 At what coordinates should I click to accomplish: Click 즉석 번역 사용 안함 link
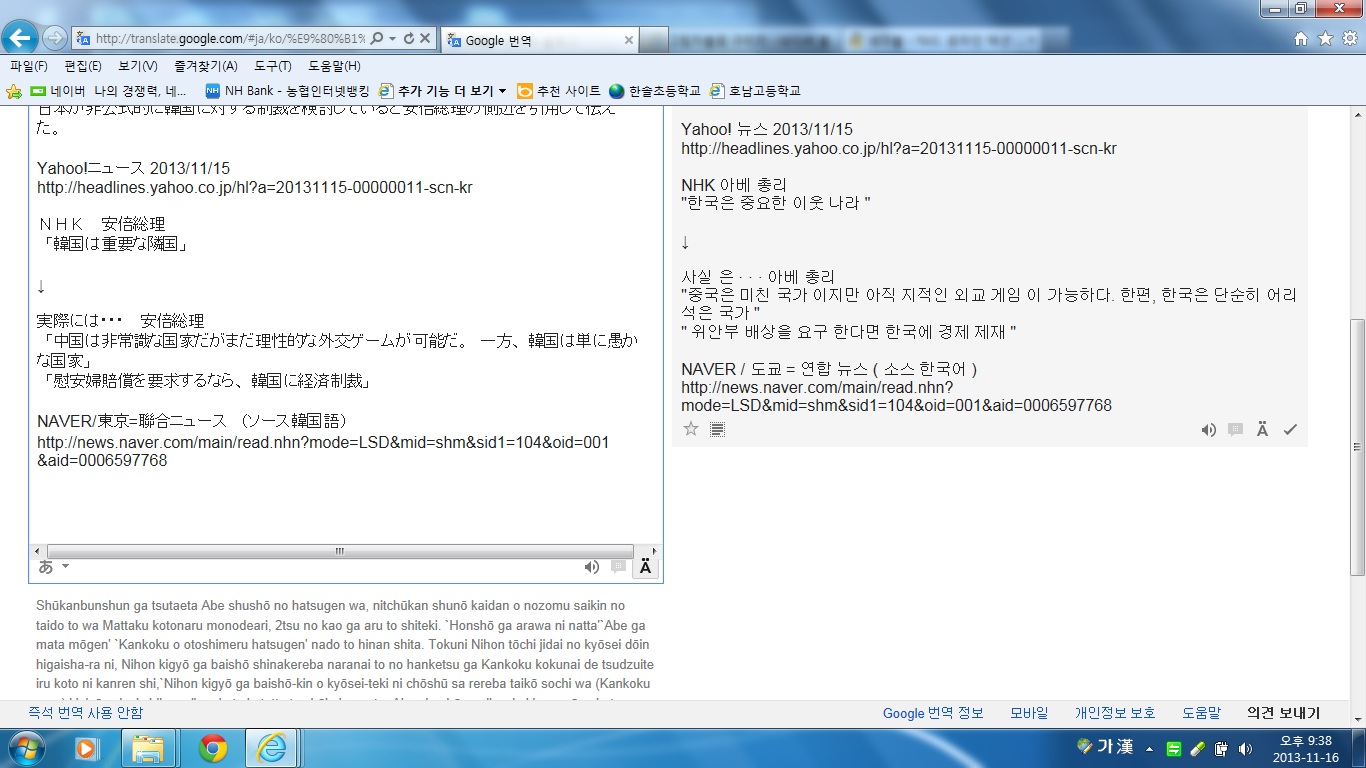pos(85,713)
